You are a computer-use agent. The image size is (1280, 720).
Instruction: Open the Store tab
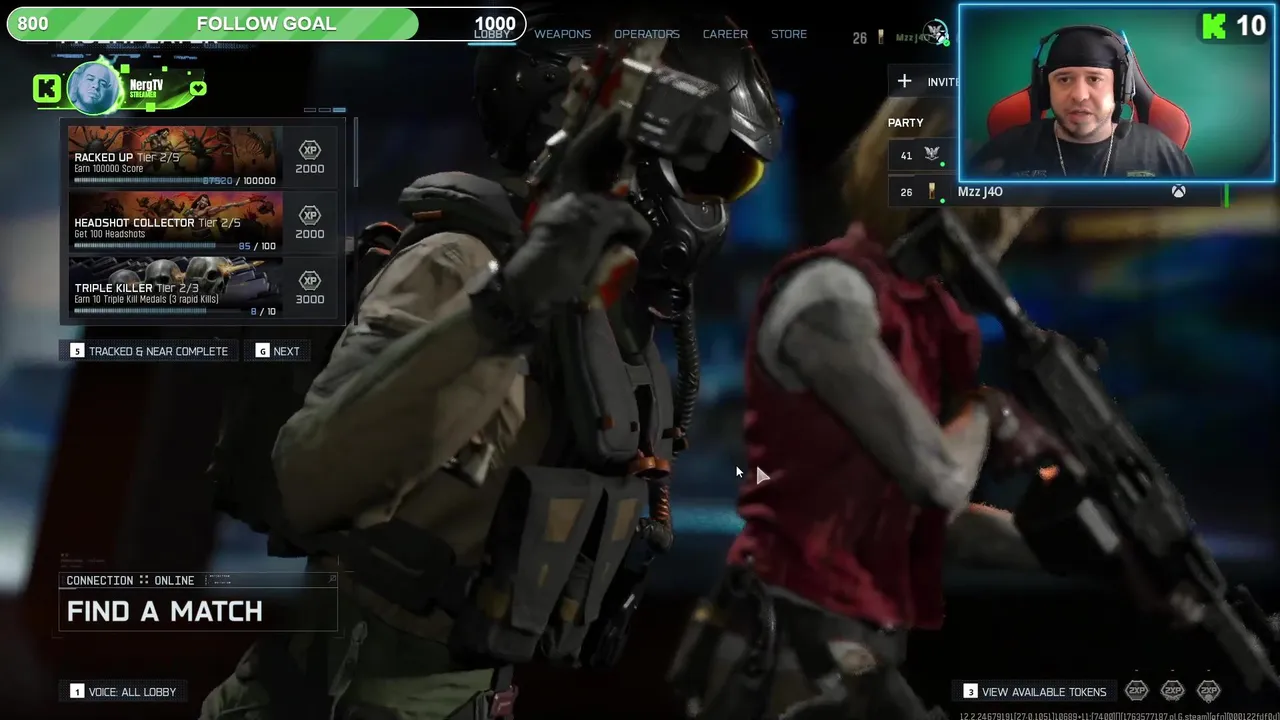click(789, 34)
